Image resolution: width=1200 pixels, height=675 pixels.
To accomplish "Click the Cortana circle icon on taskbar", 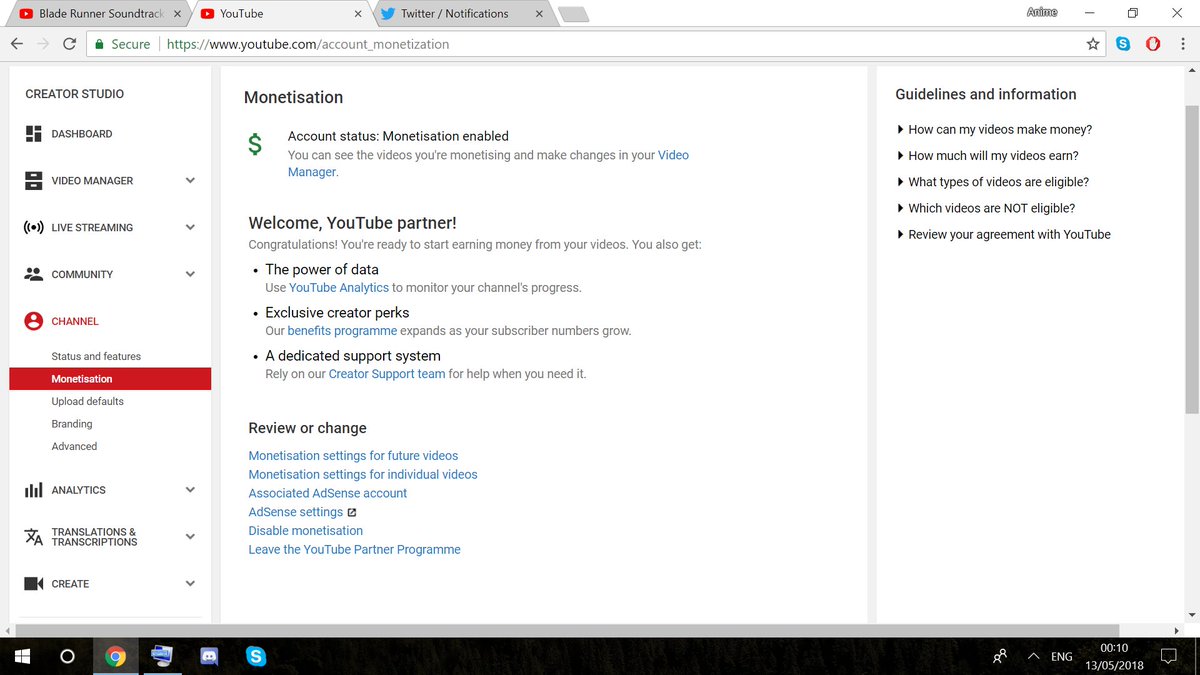I will point(67,657).
